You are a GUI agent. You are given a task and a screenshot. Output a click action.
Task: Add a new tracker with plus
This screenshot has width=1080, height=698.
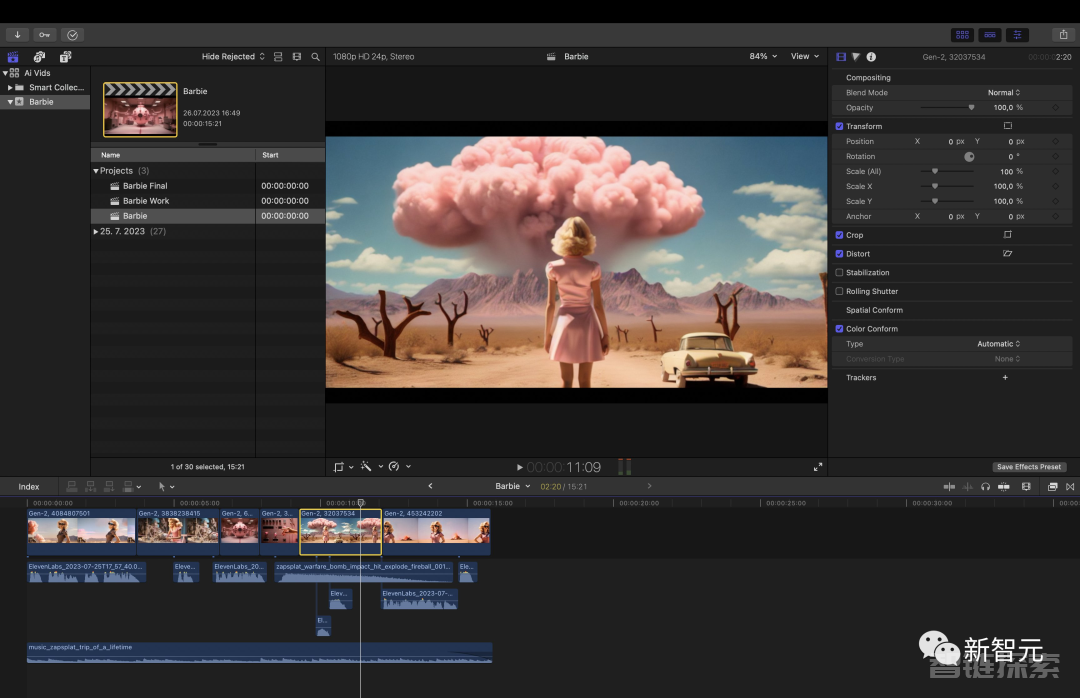(1006, 378)
